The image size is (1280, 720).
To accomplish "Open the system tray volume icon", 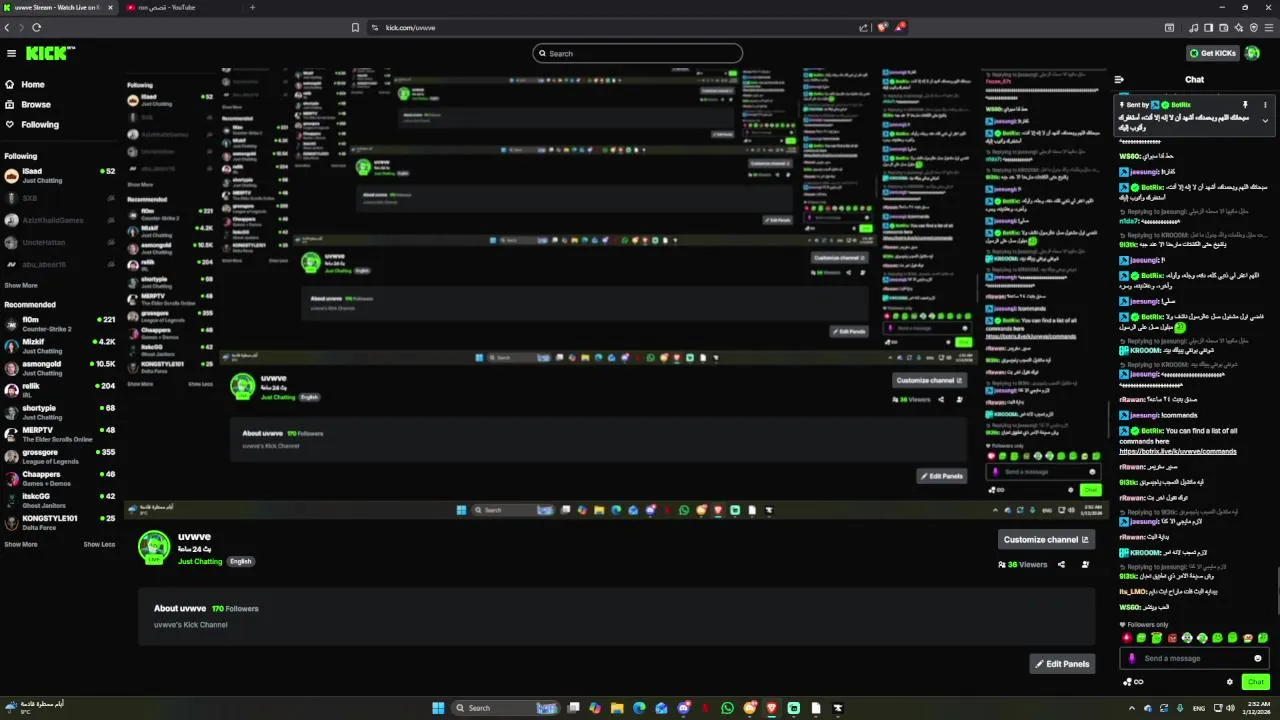I will 1230,708.
